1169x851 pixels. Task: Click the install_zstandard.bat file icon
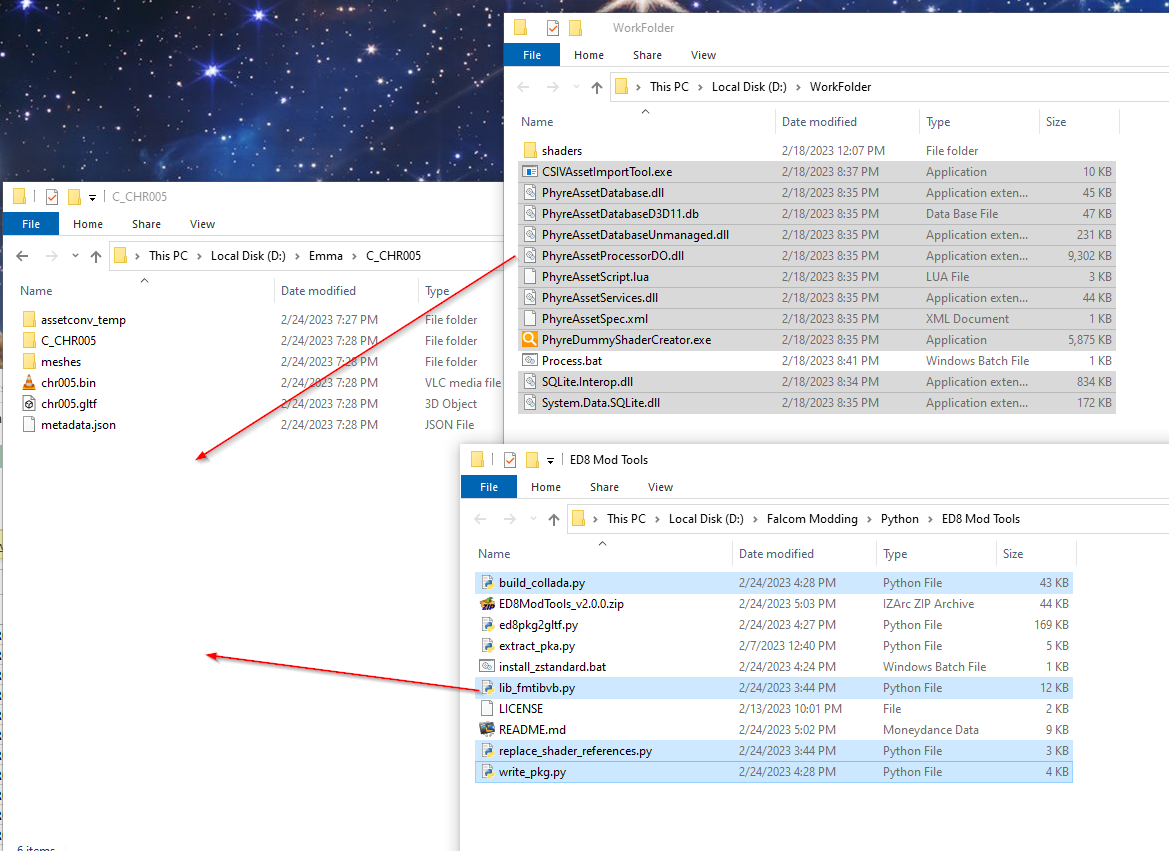pyautogui.click(x=487, y=667)
